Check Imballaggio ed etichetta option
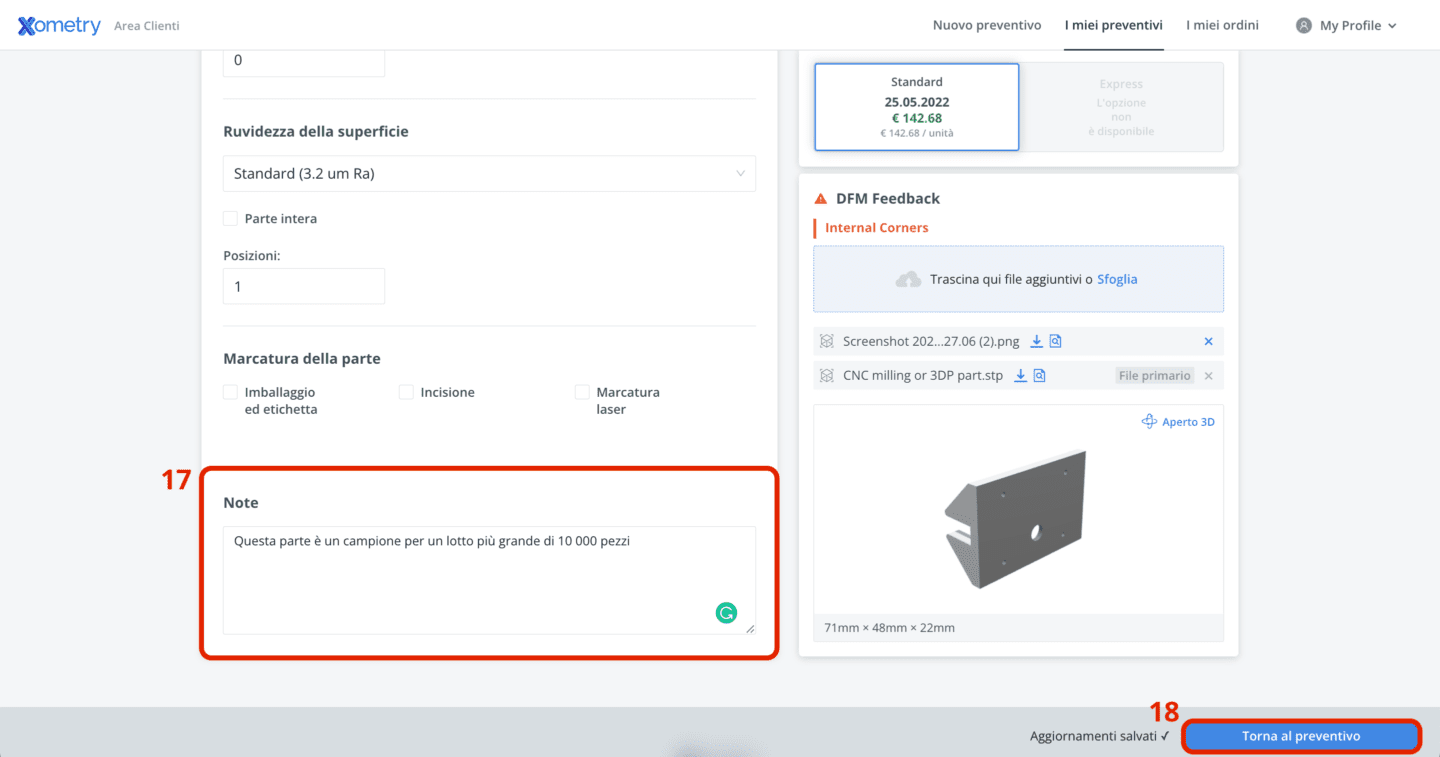The width and height of the screenshot is (1440, 757). click(230, 392)
